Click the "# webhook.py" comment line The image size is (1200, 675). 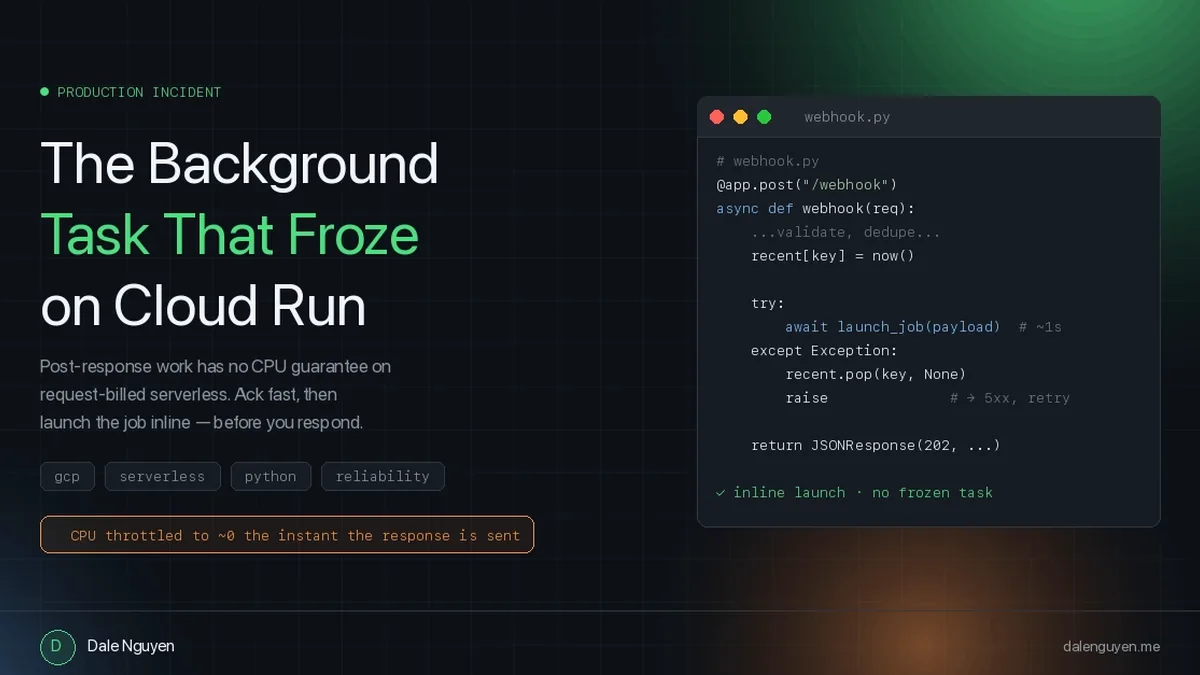point(768,161)
